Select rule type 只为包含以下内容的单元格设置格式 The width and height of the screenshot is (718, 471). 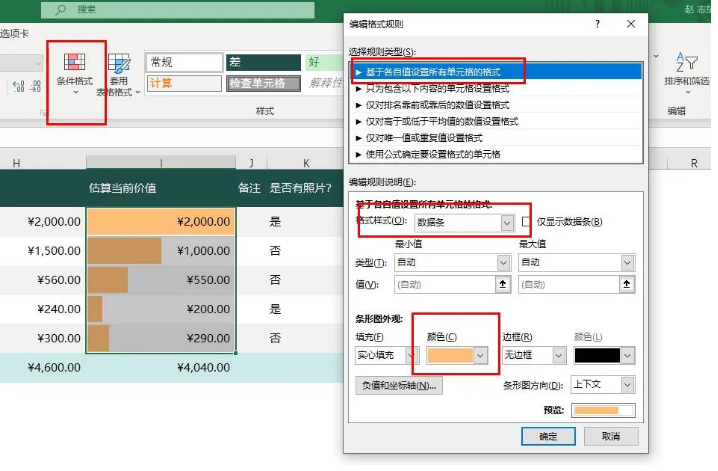point(437,88)
